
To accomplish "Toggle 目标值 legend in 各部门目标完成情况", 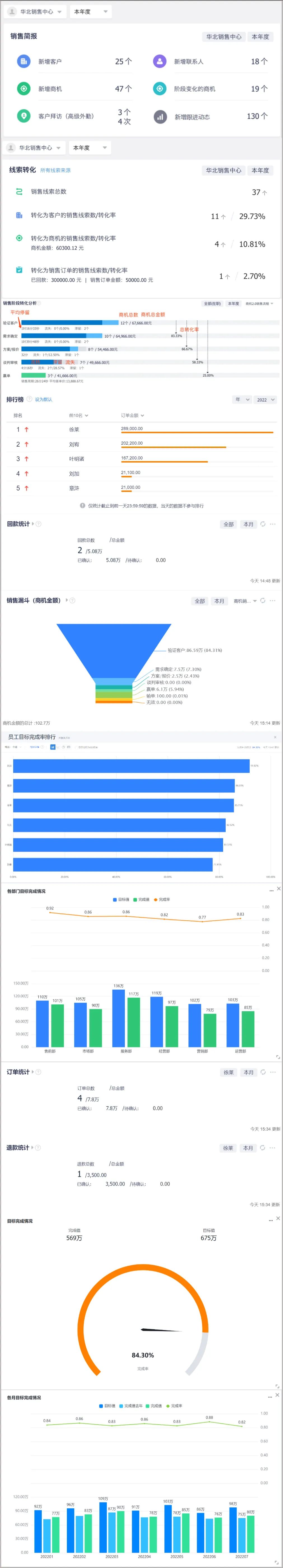I will (121, 899).
